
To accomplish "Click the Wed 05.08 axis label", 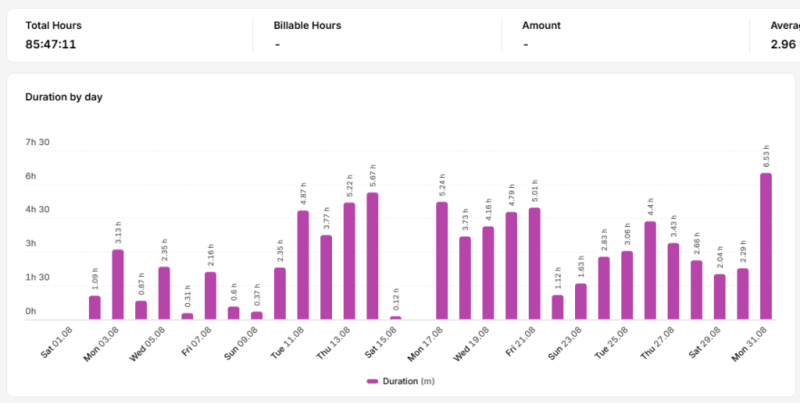I will [146, 343].
